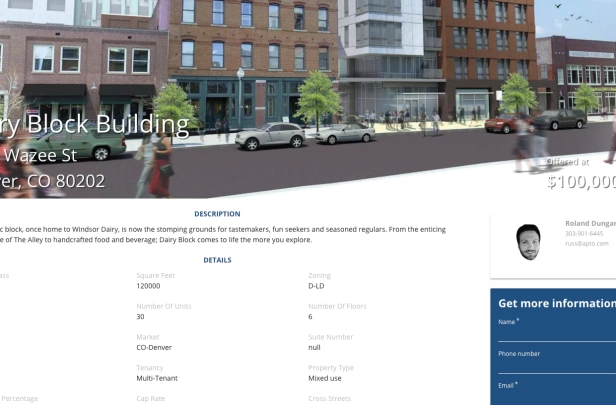The image size is (616, 405).
Task: Click the Number Of Floors value 6
Action: [x=310, y=317]
